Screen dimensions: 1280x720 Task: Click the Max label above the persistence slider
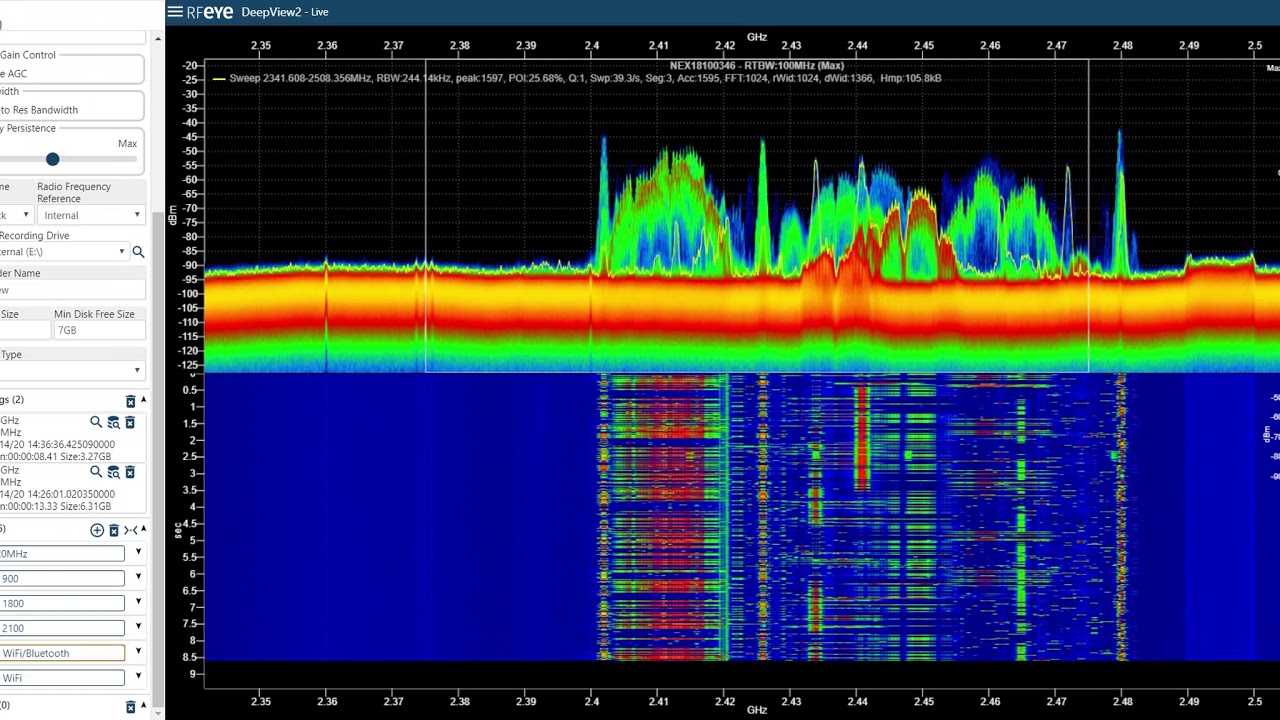127,144
